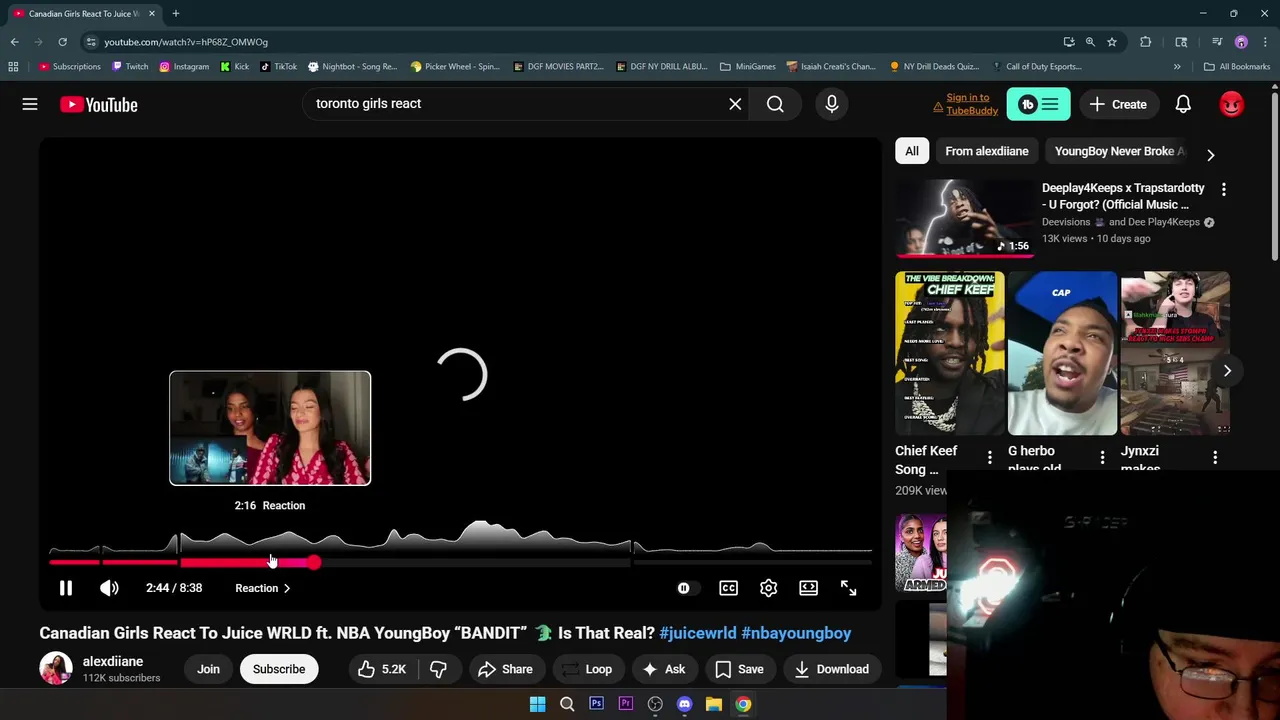This screenshot has height=720, width=1280.
Task: Open the Create button
Action: coord(1118,104)
